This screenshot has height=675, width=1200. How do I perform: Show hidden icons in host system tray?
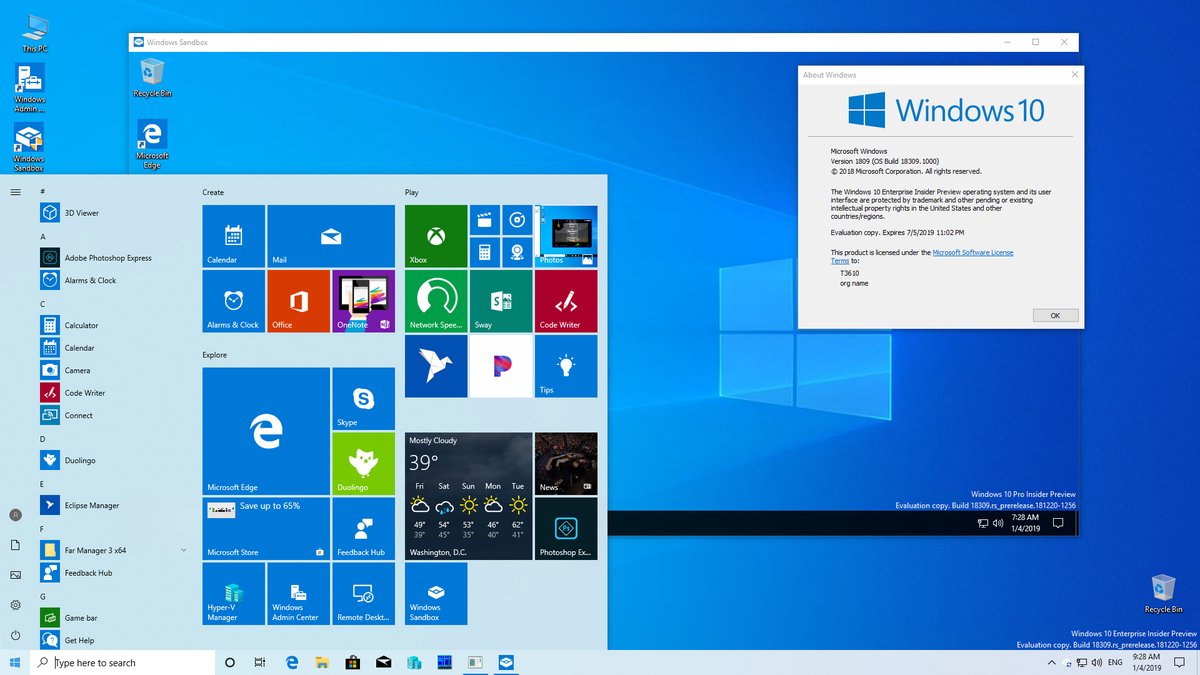click(1051, 663)
